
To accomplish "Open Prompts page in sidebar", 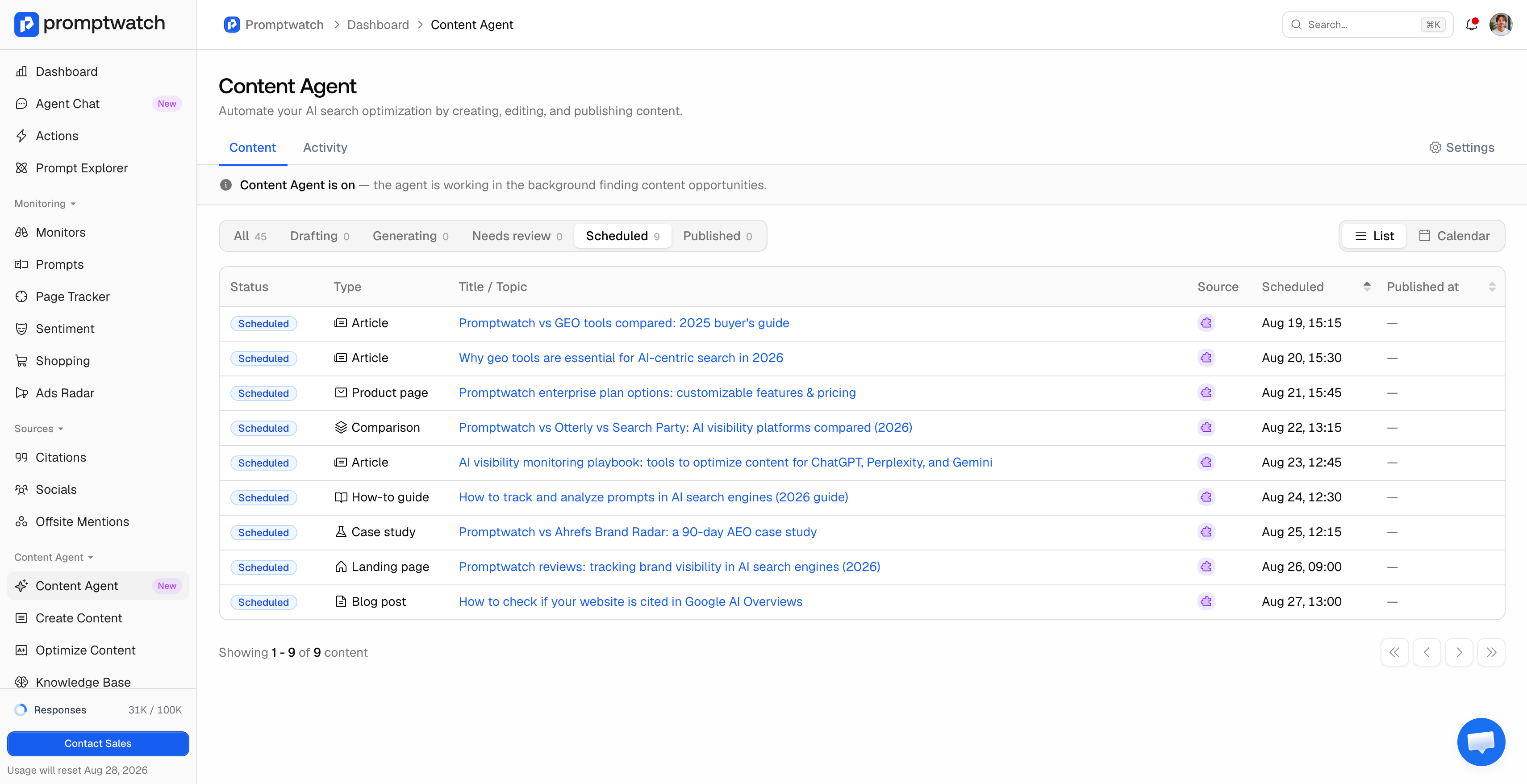I will coord(98,264).
